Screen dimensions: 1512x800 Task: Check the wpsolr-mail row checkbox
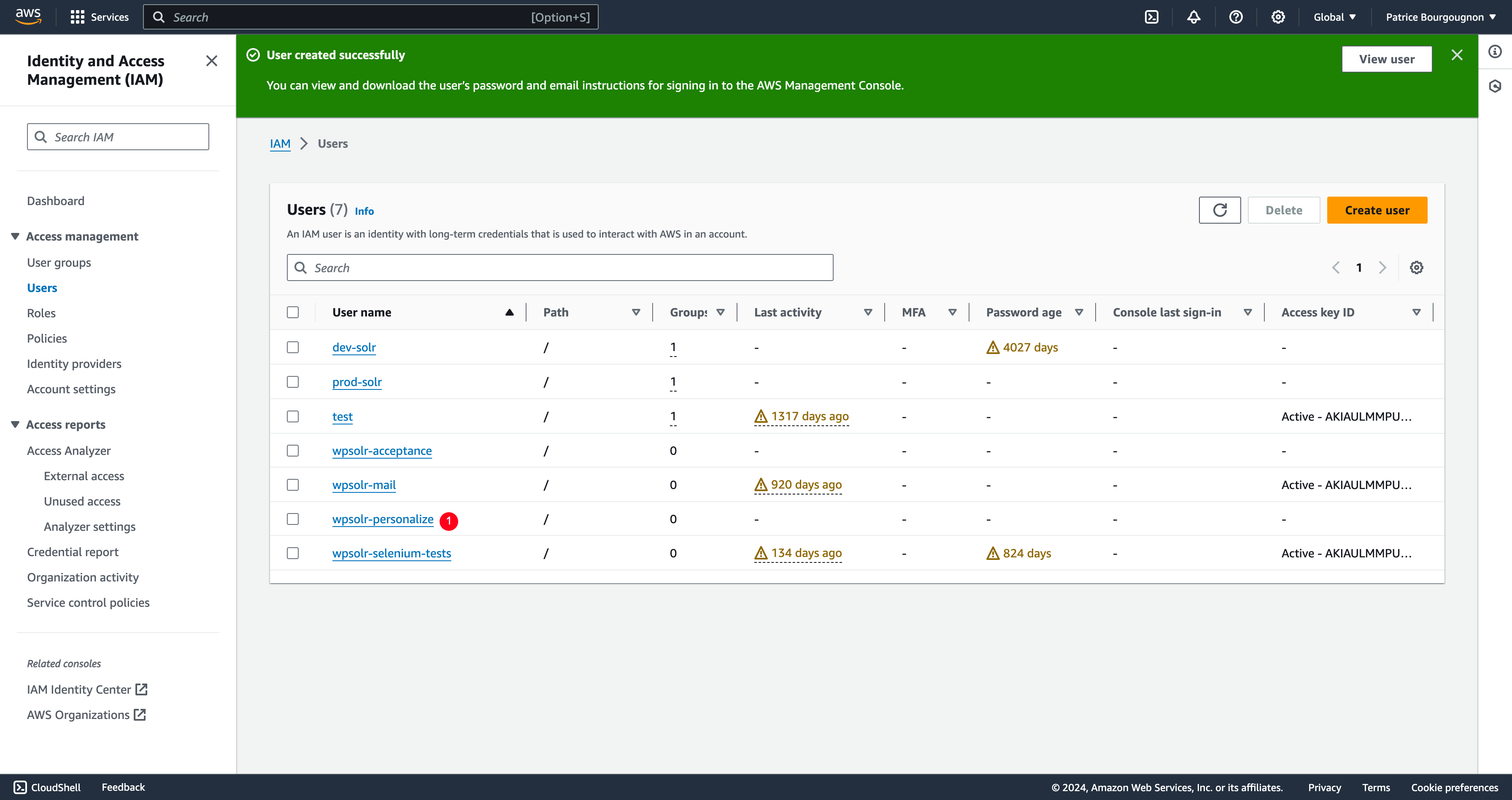293,485
